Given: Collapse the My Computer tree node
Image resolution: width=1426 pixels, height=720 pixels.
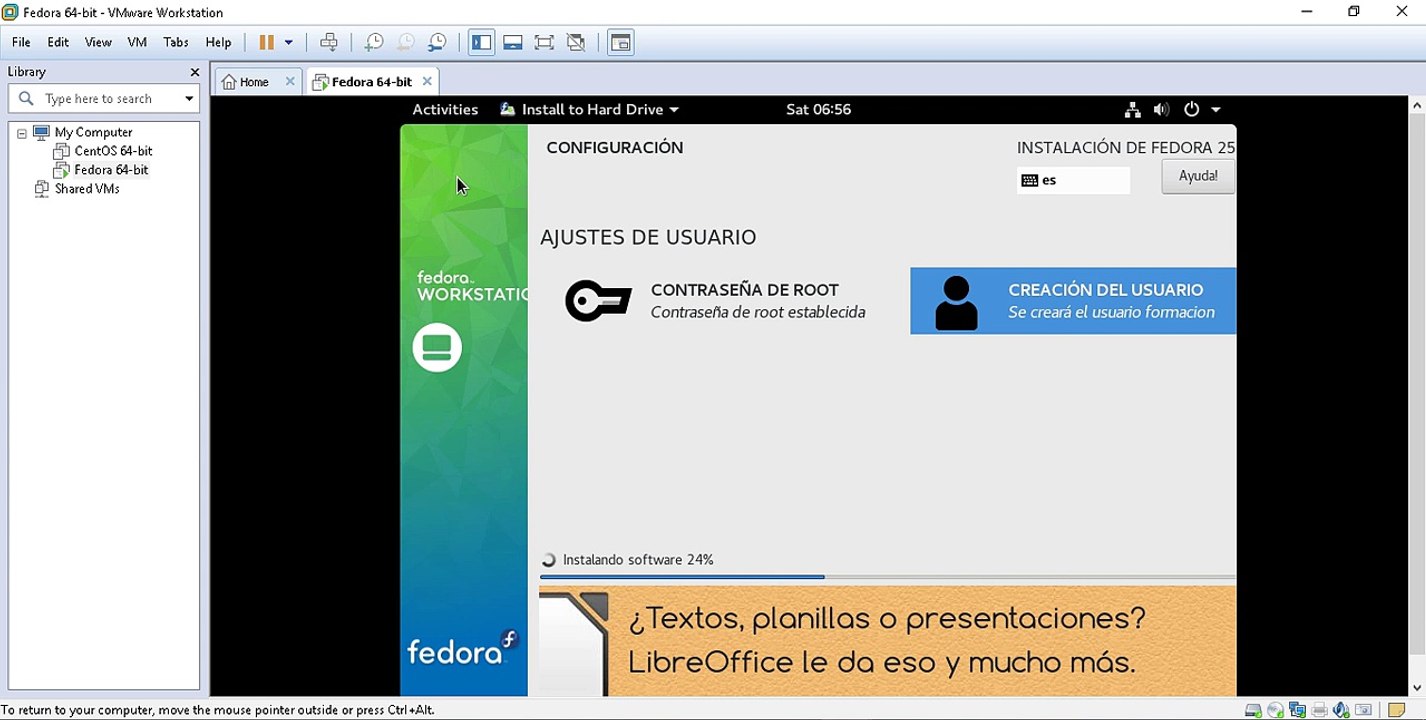Looking at the screenshot, I should tap(22, 132).
